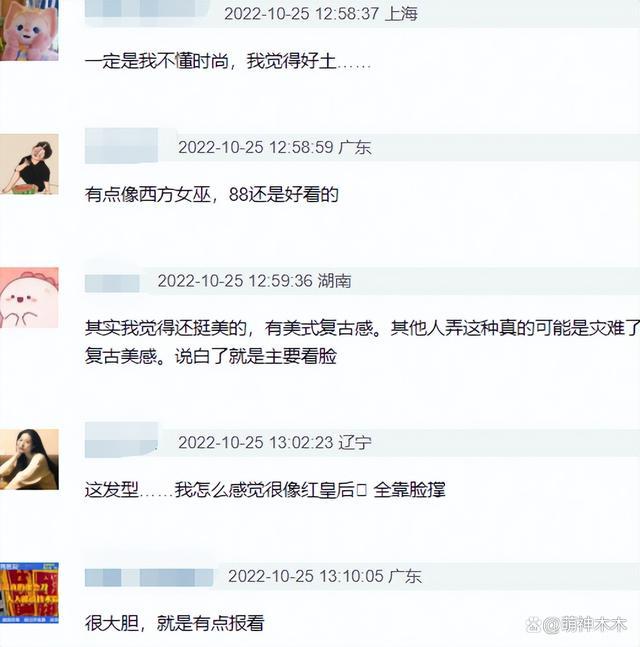Open the pink cat plush avatar
Screen dimensions: 640x647
[29, 30]
